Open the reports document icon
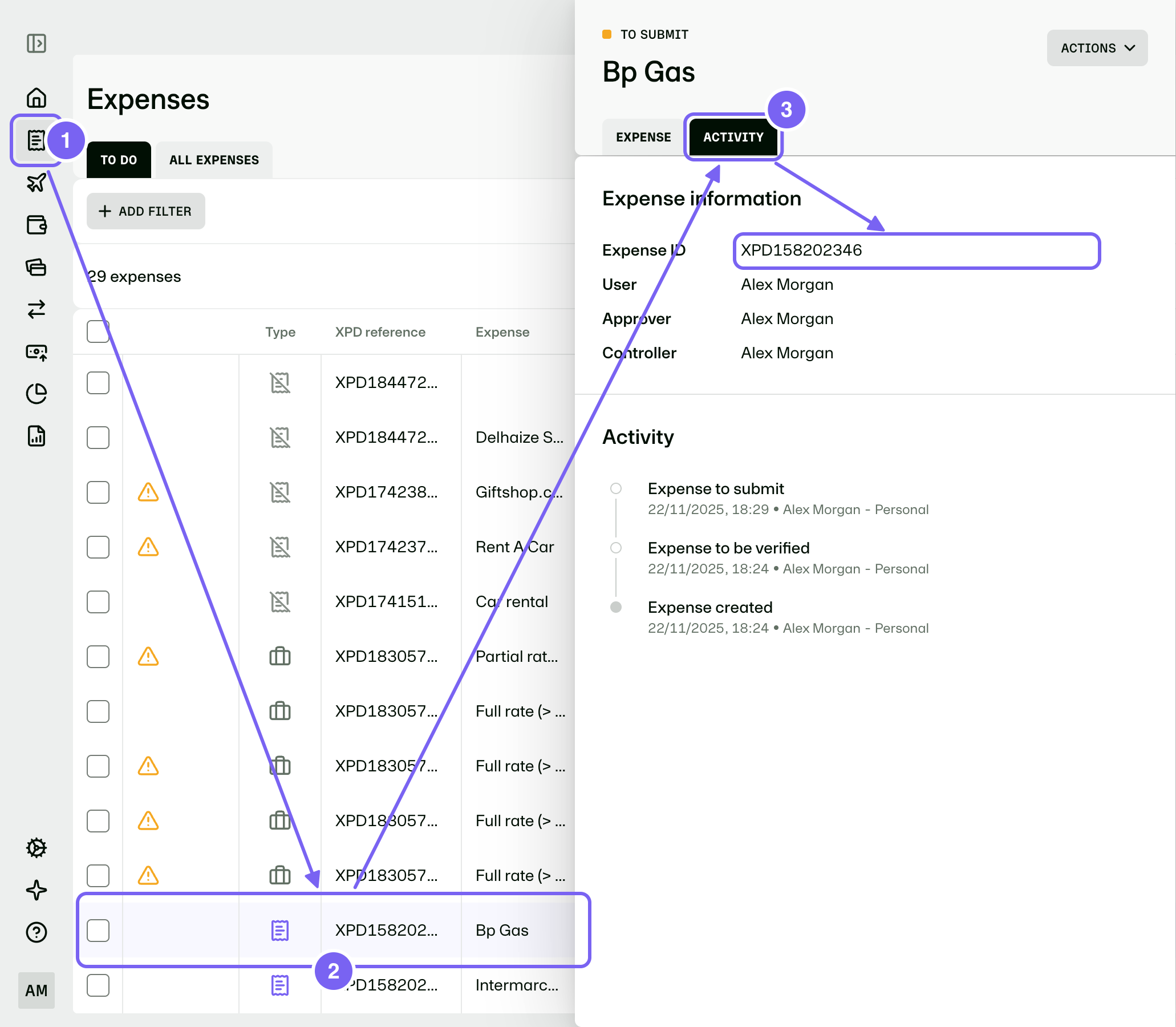Viewport: 1176px width, 1027px height. point(36,436)
